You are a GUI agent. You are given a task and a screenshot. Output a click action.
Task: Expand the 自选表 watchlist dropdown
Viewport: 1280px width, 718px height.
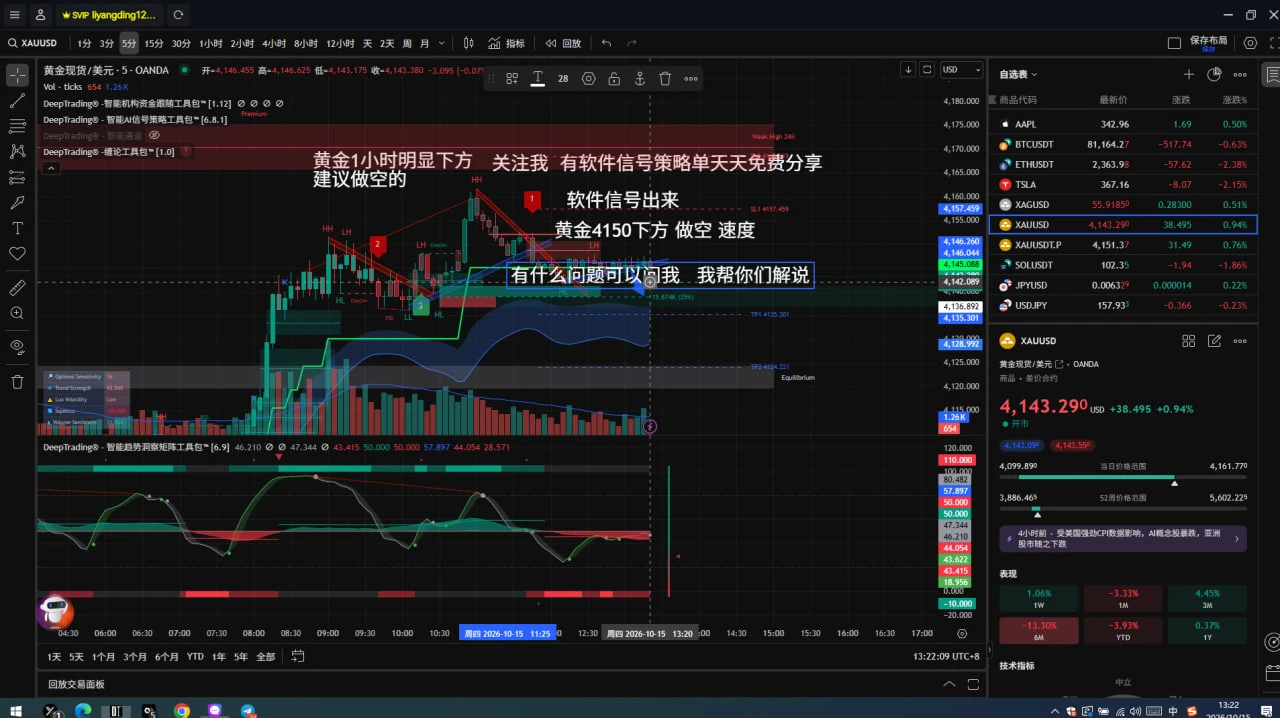(1018, 74)
